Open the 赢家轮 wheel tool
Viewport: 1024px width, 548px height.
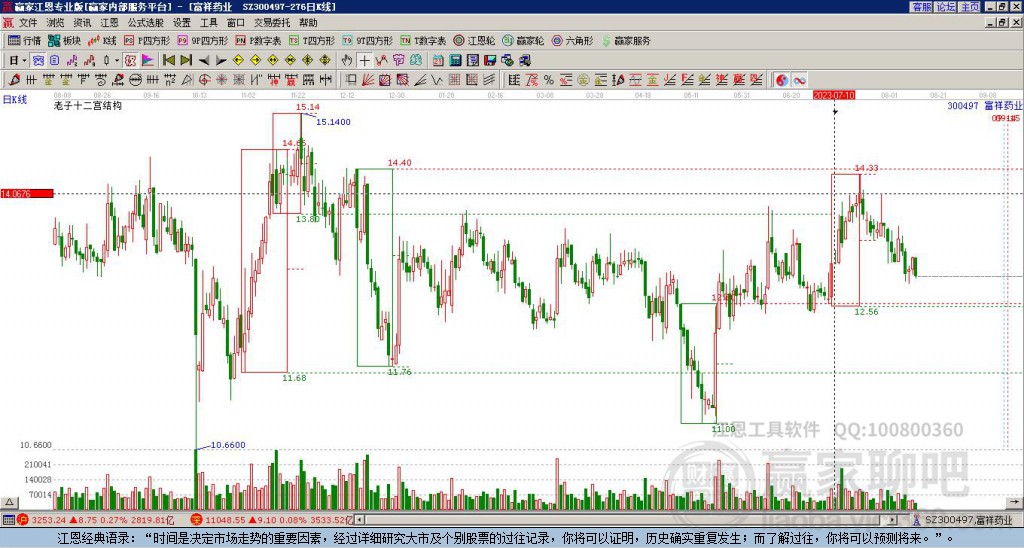[x=523, y=40]
